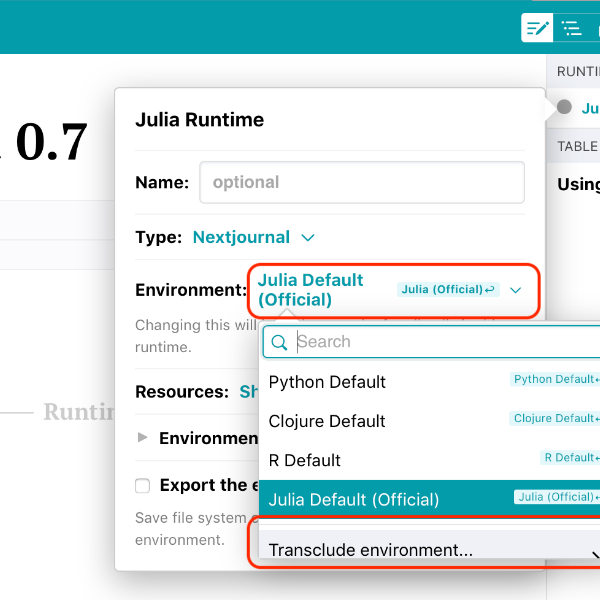Switch to the editor view icon
600x600 pixels.
(537, 28)
